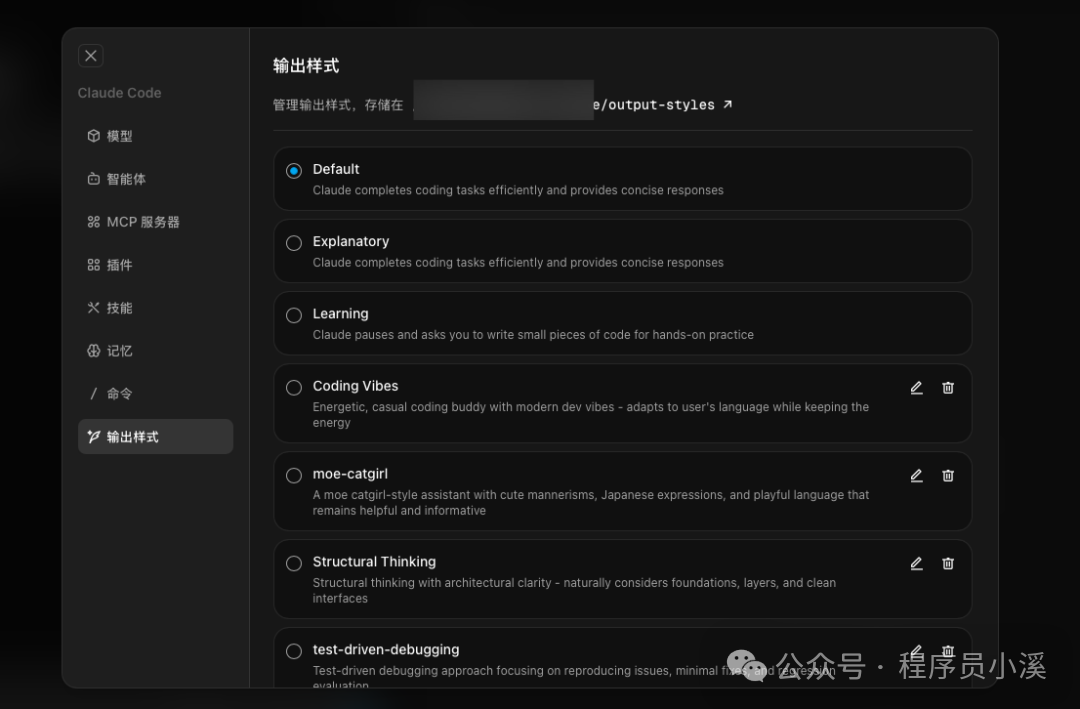Open the 智能体 settings section
Viewport: 1080px width, 709px height.
point(156,179)
